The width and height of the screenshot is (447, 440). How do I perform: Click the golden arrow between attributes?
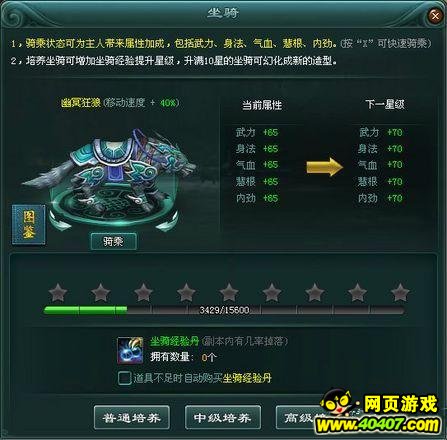[324, 167]
